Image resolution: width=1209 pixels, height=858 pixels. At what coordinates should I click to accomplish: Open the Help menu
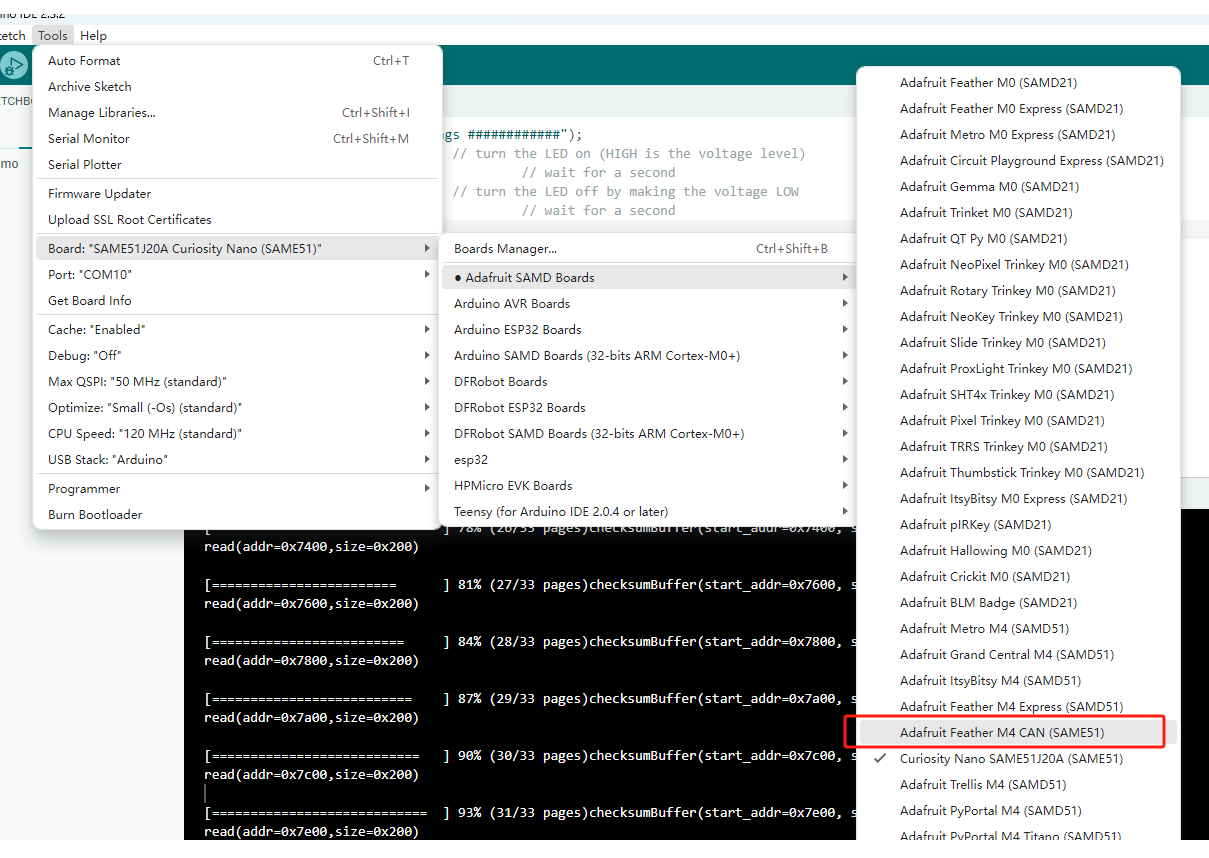pyautogui.click(x=93, y=35)
